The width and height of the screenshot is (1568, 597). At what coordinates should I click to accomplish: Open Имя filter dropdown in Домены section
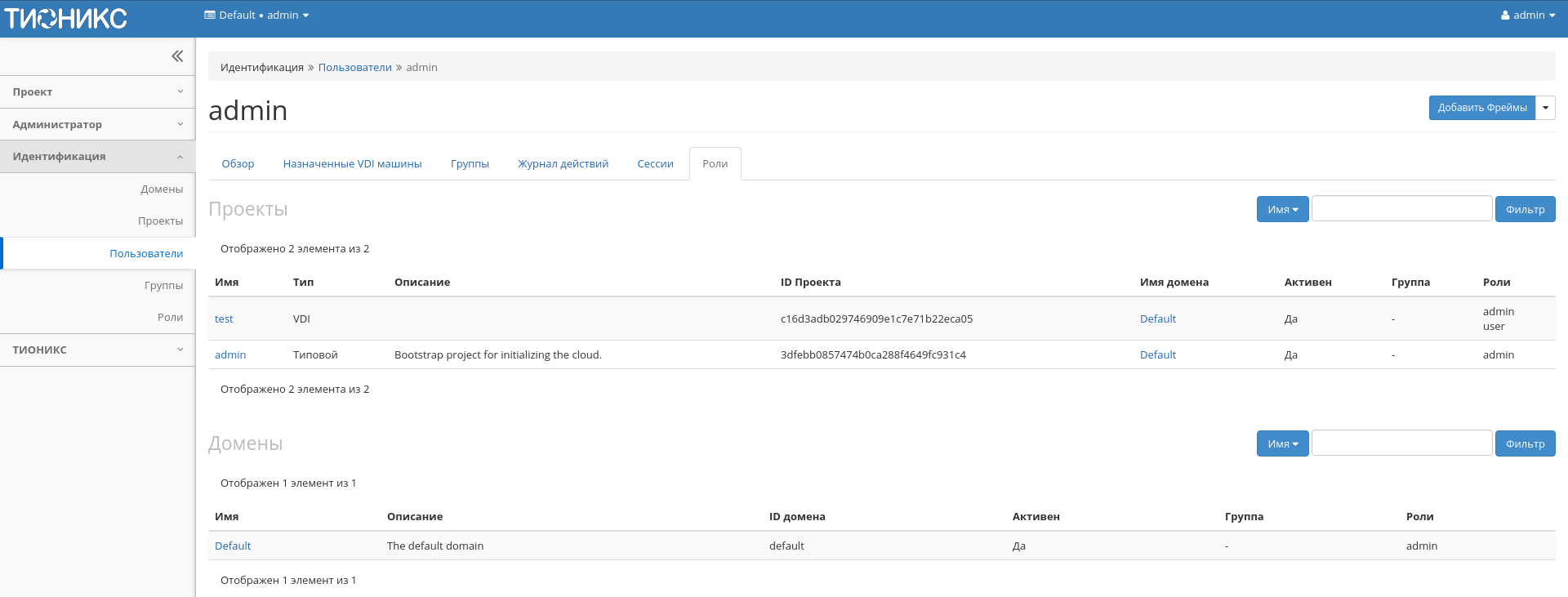(1282, 444)
